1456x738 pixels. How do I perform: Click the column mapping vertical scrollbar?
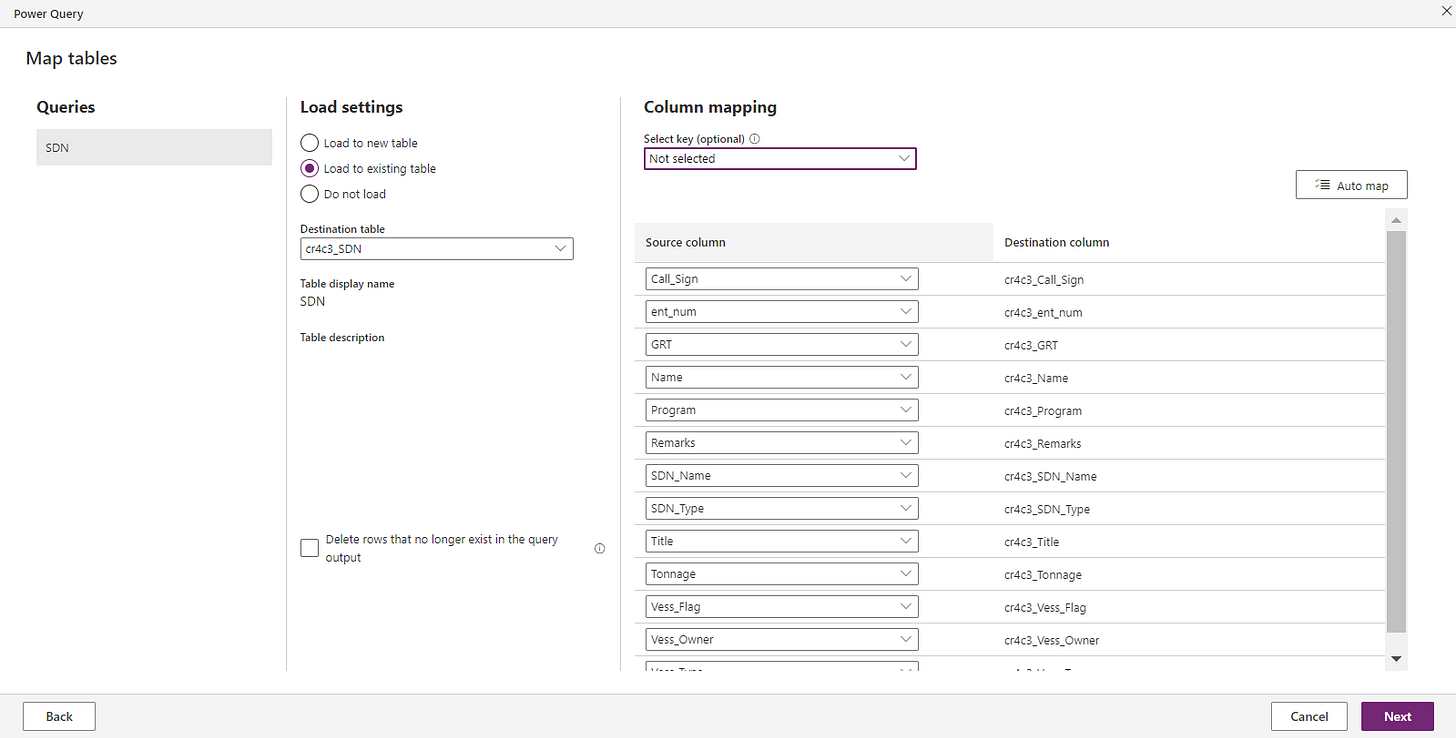click(x=1396, y=430)
